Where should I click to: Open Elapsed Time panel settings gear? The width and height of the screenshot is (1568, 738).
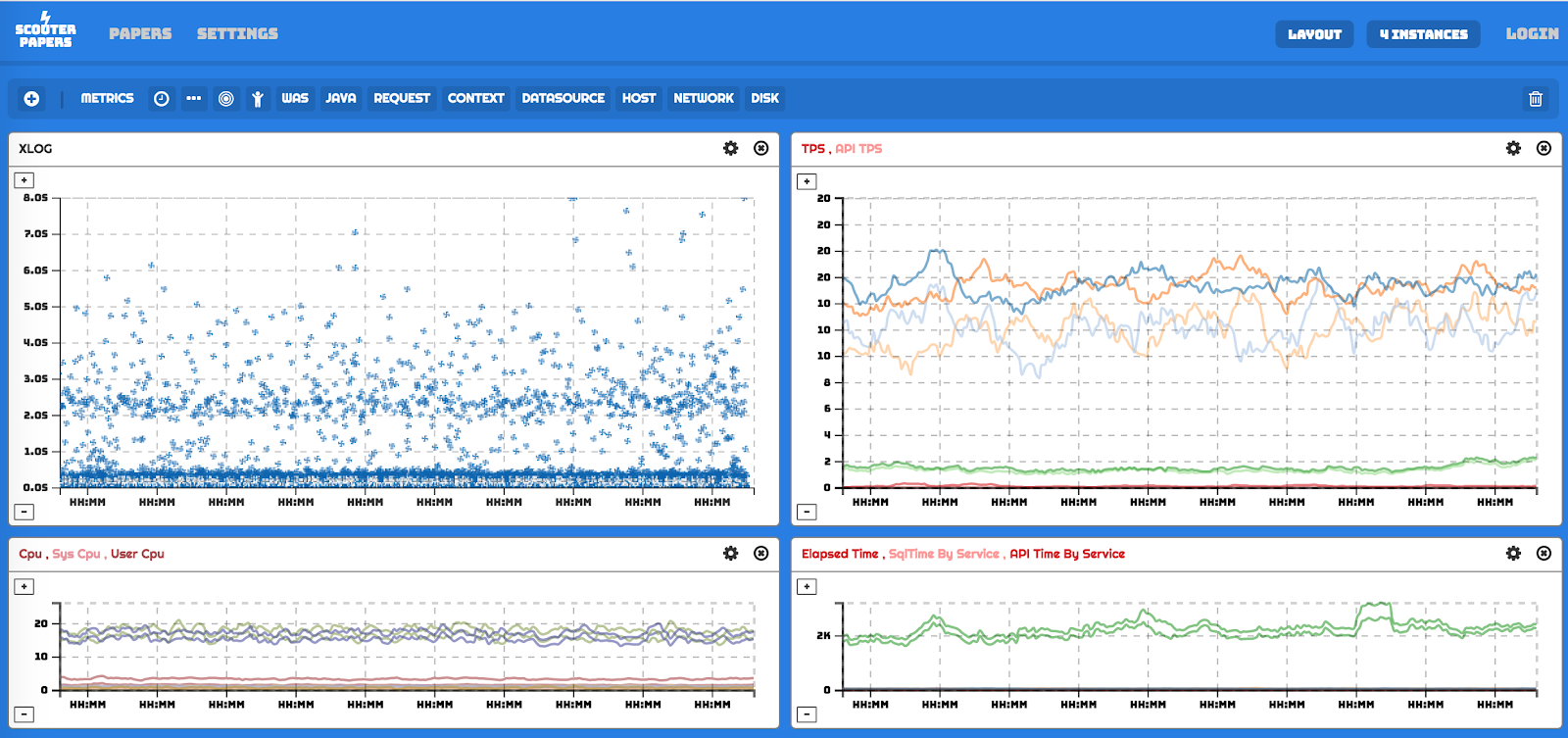click(1514, 553)
